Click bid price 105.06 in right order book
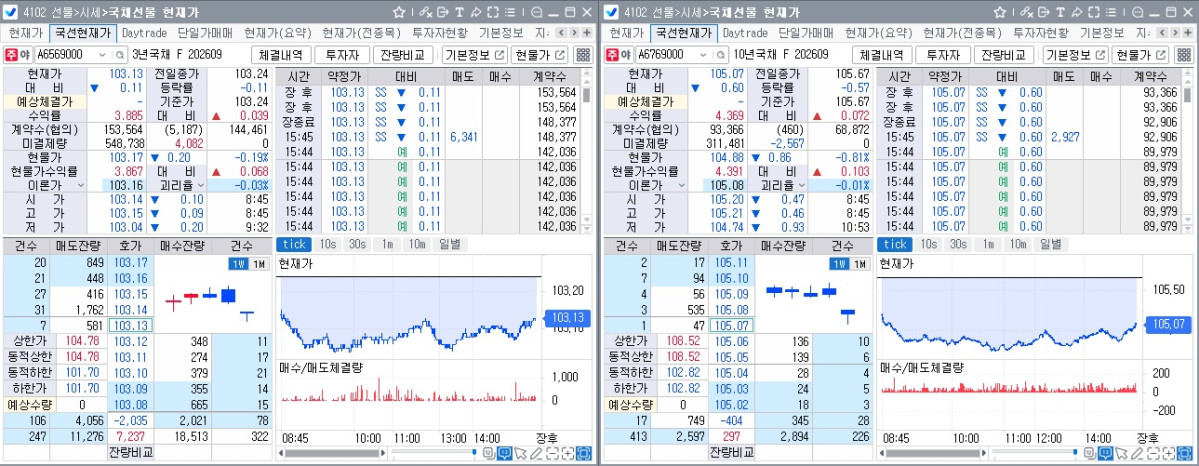This screenshot has height=466, width=1199. [731, 341]
